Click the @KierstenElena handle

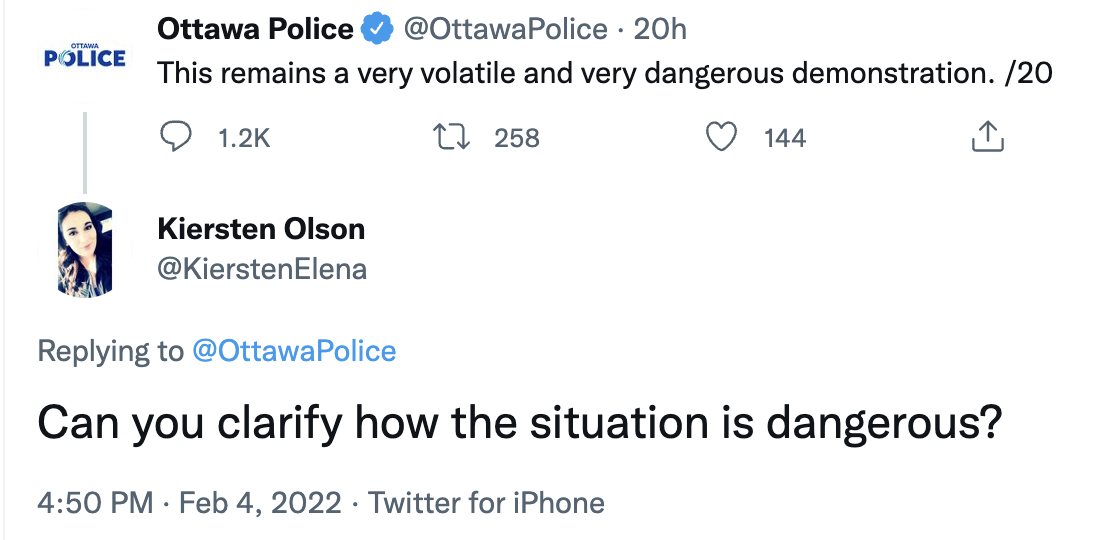[x=262, y=269]
